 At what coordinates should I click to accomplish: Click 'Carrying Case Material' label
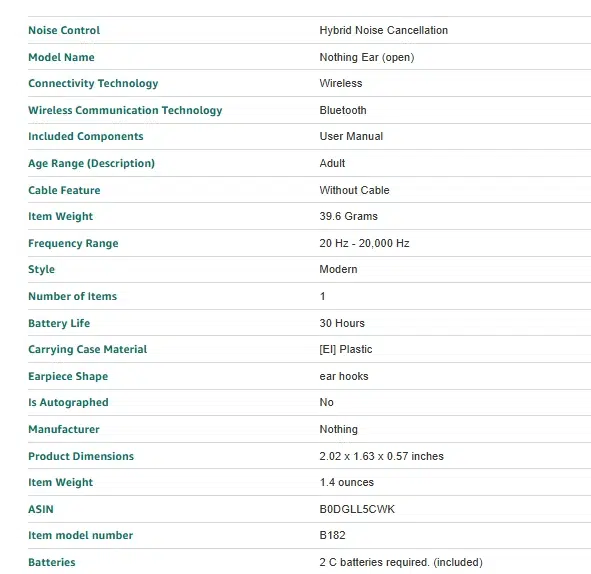point(87,349)
